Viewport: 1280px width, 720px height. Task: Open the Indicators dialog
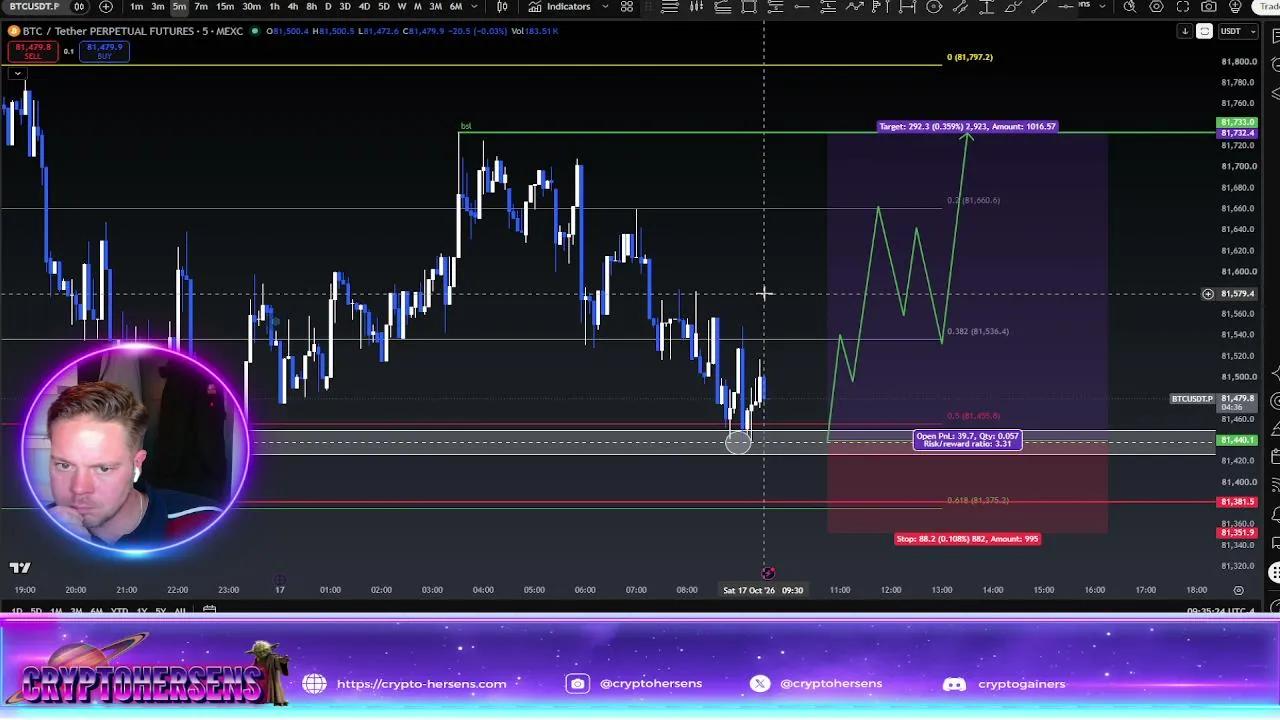click(560, 6)
